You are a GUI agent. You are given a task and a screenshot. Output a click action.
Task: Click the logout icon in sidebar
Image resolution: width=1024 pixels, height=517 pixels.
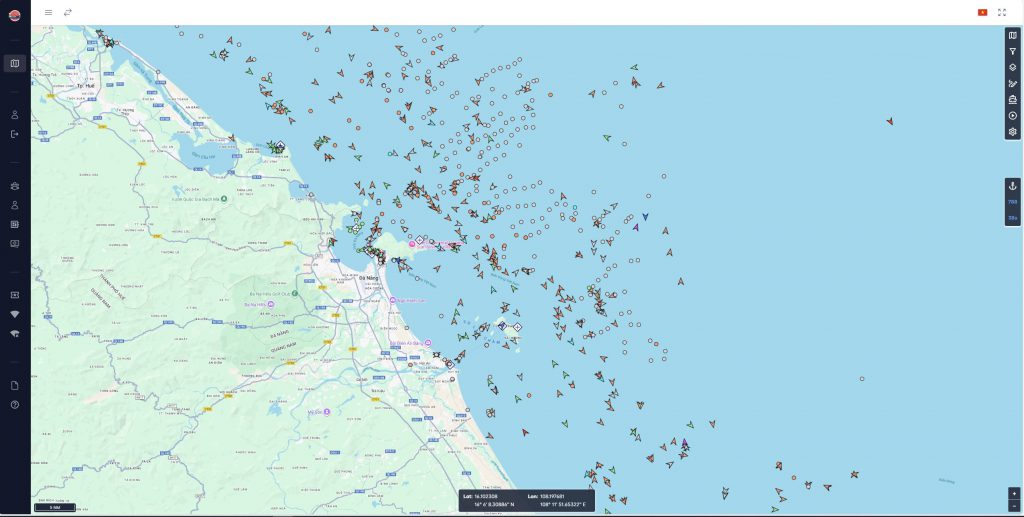(x=15, y=134)
